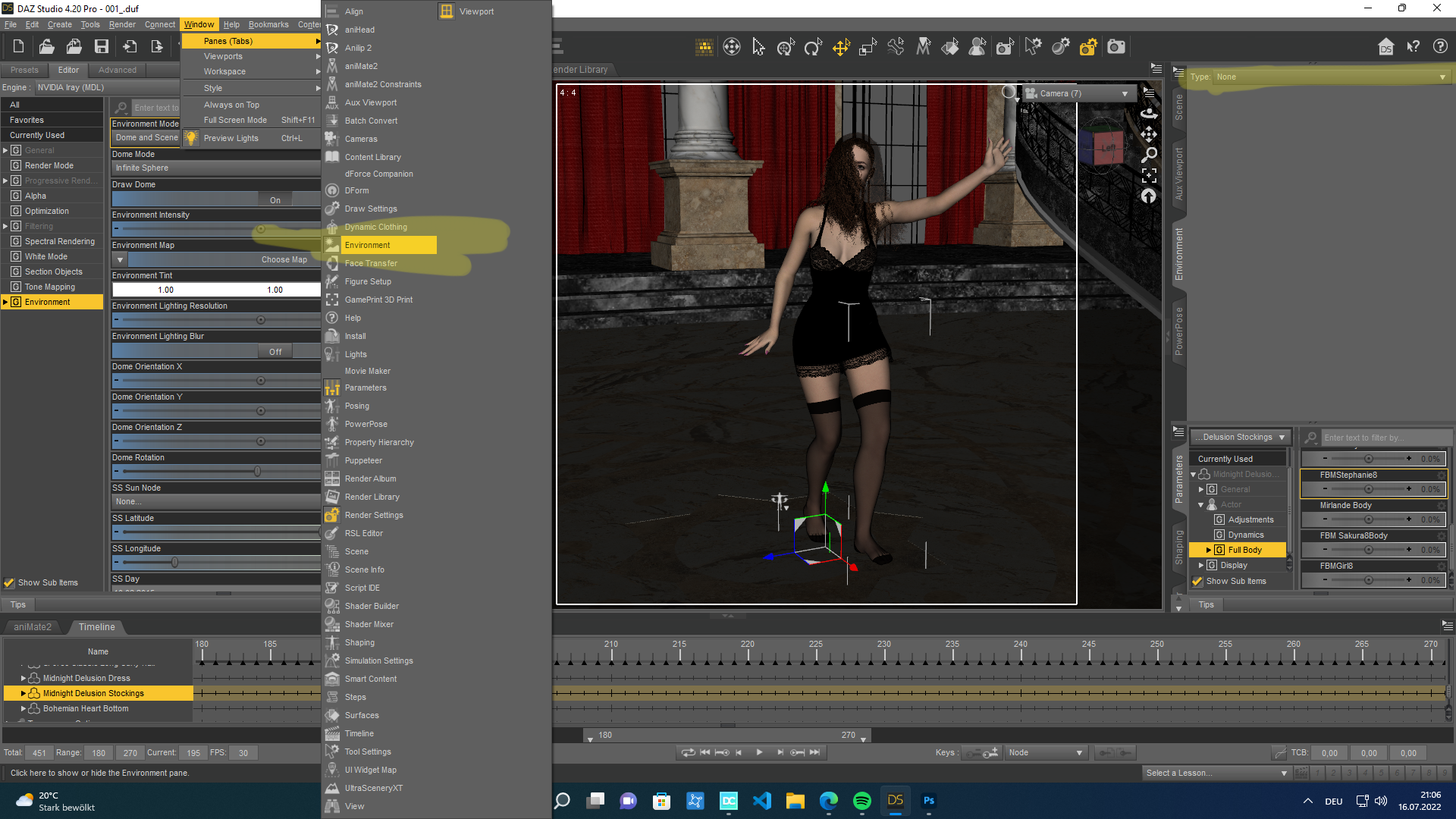Open Spotify from the Windows taskbar

(x=861, y=801)
